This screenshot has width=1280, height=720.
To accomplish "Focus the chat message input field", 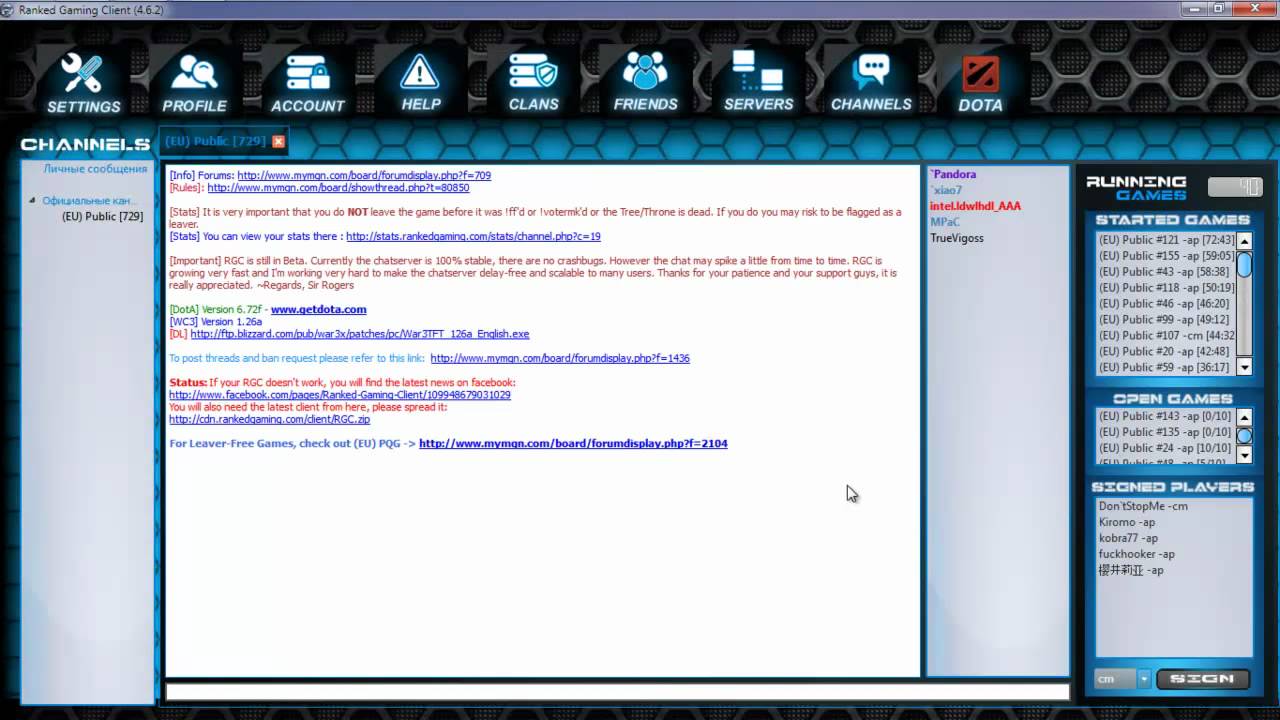I will tap(617, 692).
